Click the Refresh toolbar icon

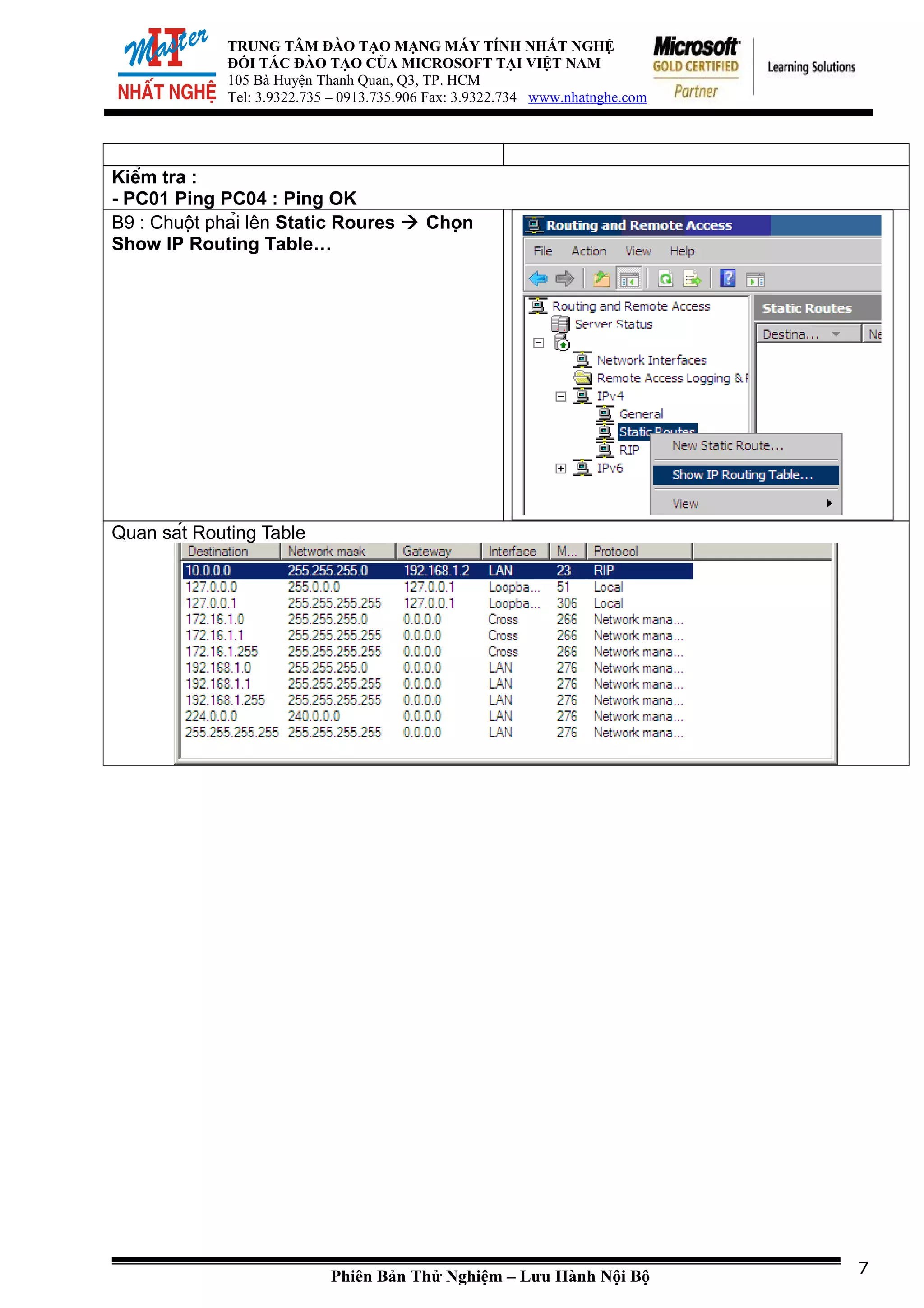pos(665,278)
